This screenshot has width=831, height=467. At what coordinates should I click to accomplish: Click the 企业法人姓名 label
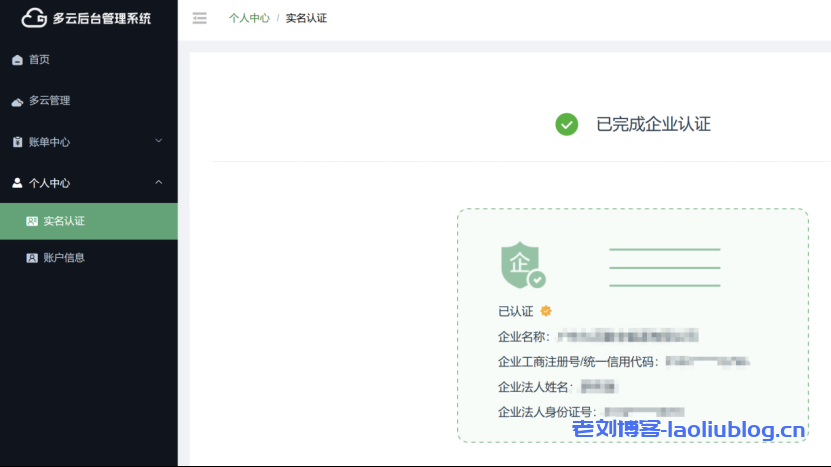coord(536,387)
